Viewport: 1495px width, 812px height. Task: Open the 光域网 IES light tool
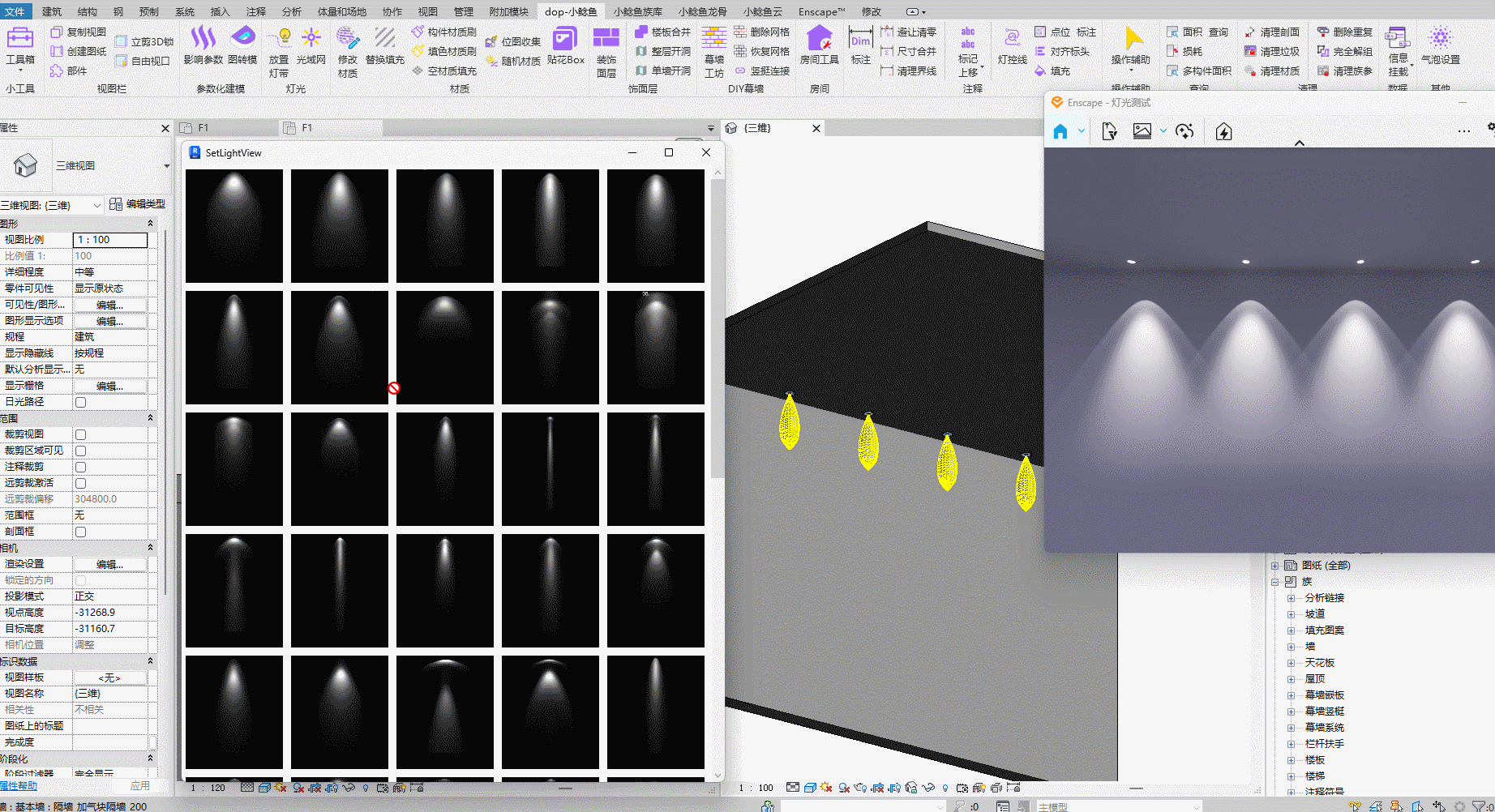coord(311,46)
